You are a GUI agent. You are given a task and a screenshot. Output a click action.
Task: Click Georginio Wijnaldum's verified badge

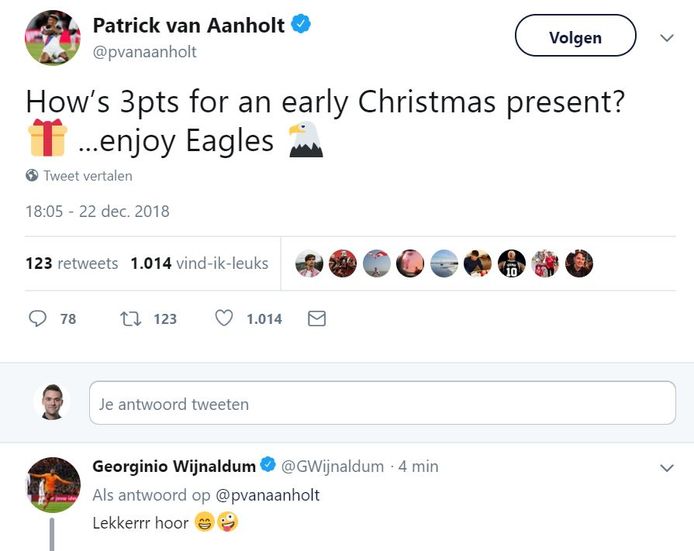point(269,466)
